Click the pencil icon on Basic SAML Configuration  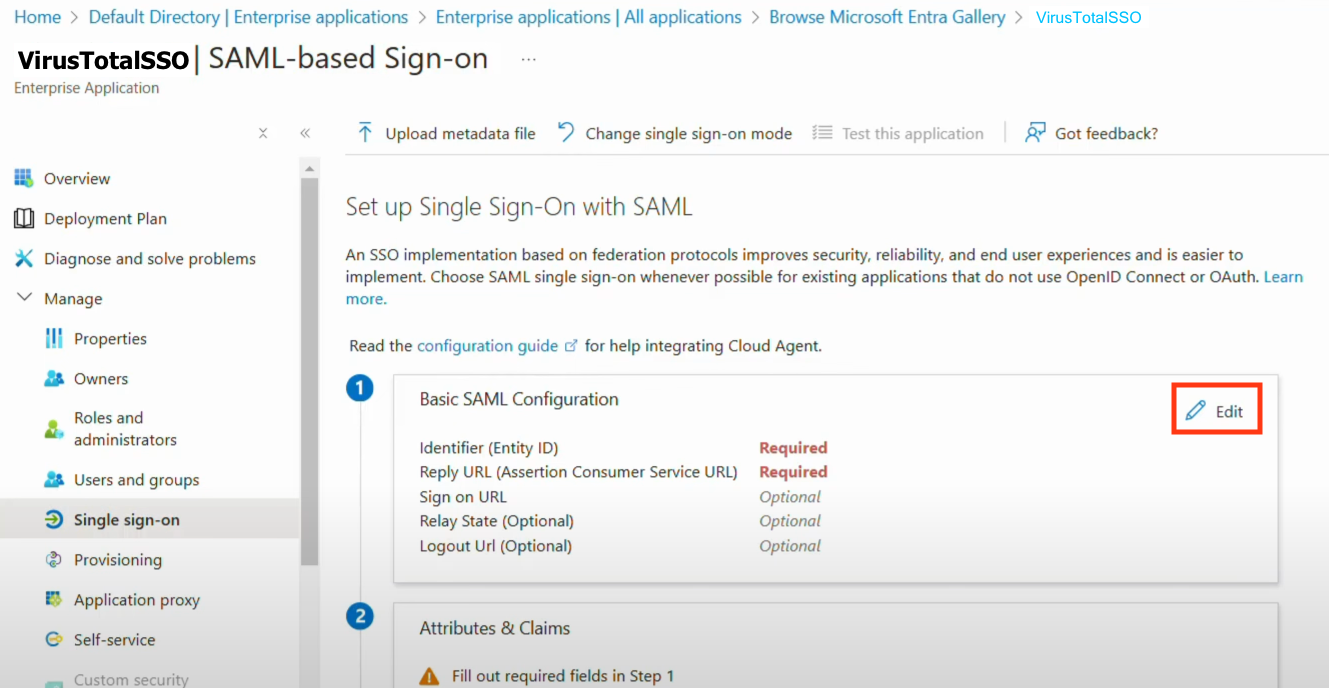[x=1195, y=411]
